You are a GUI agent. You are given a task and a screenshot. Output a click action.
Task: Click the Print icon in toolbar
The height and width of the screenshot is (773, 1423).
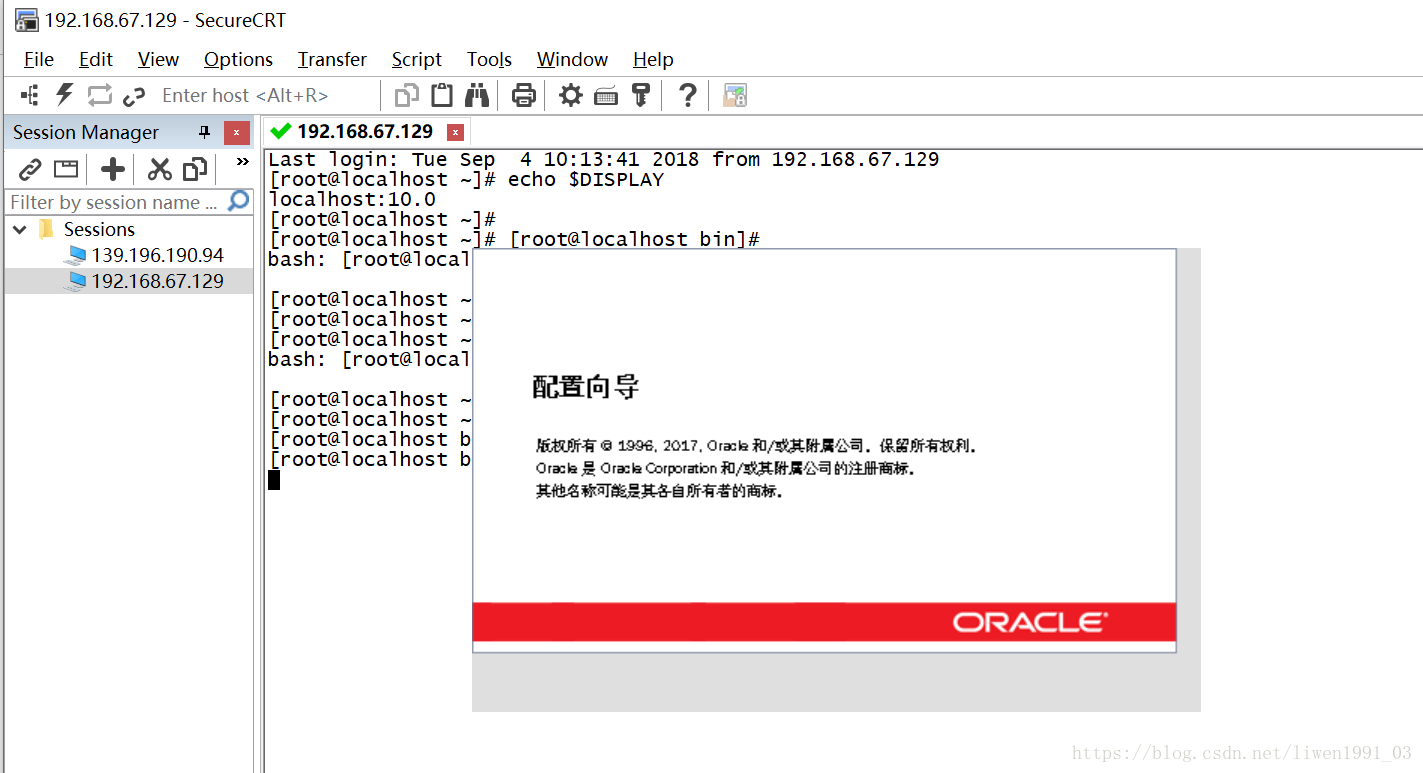(523, 95)
